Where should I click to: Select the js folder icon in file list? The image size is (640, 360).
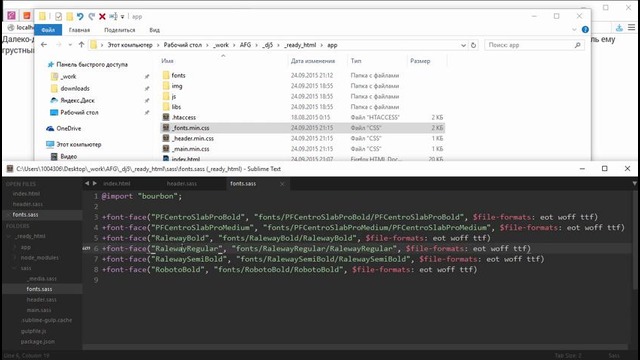[x=166, y=97]
